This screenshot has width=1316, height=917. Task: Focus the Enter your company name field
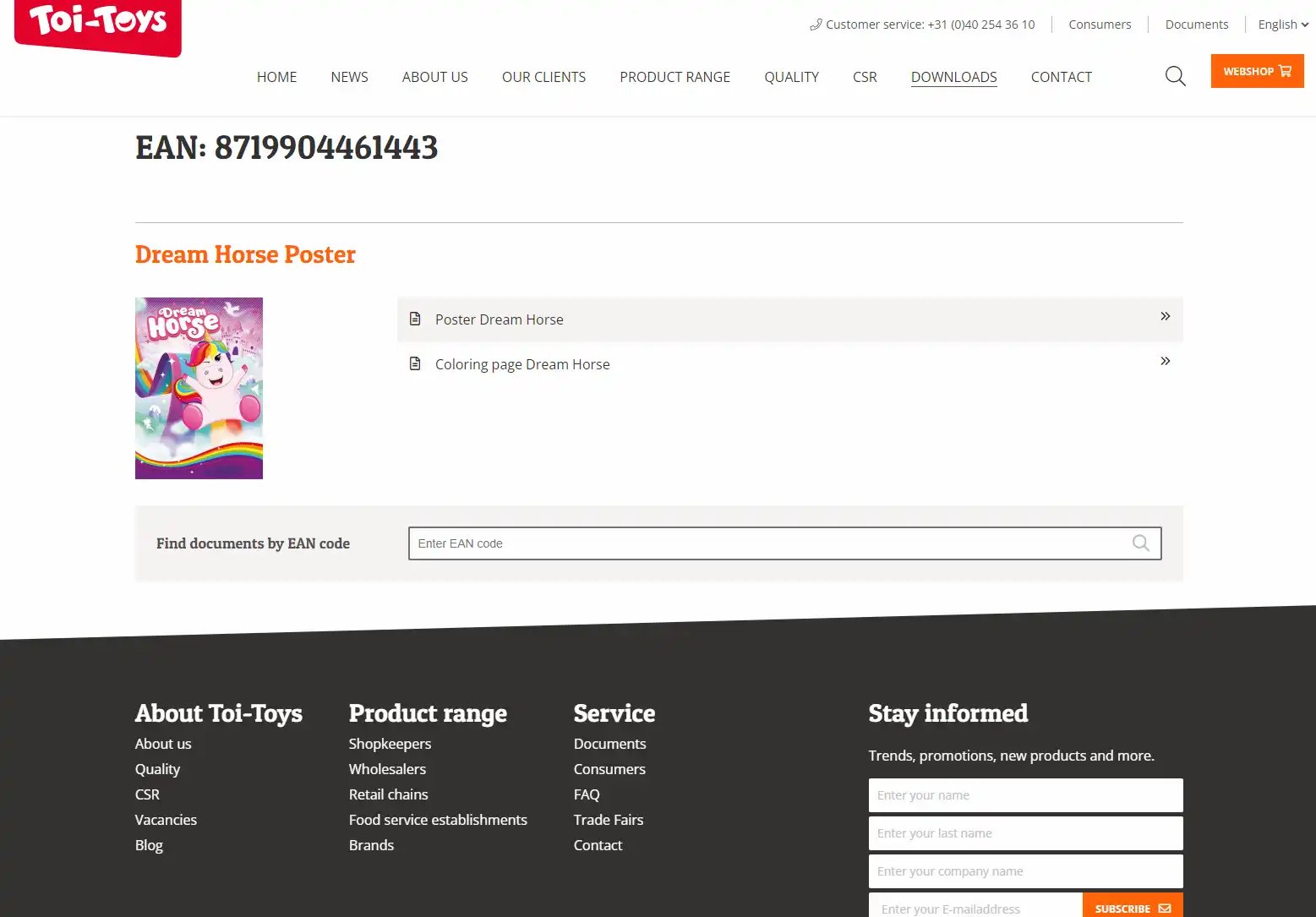1025,871
